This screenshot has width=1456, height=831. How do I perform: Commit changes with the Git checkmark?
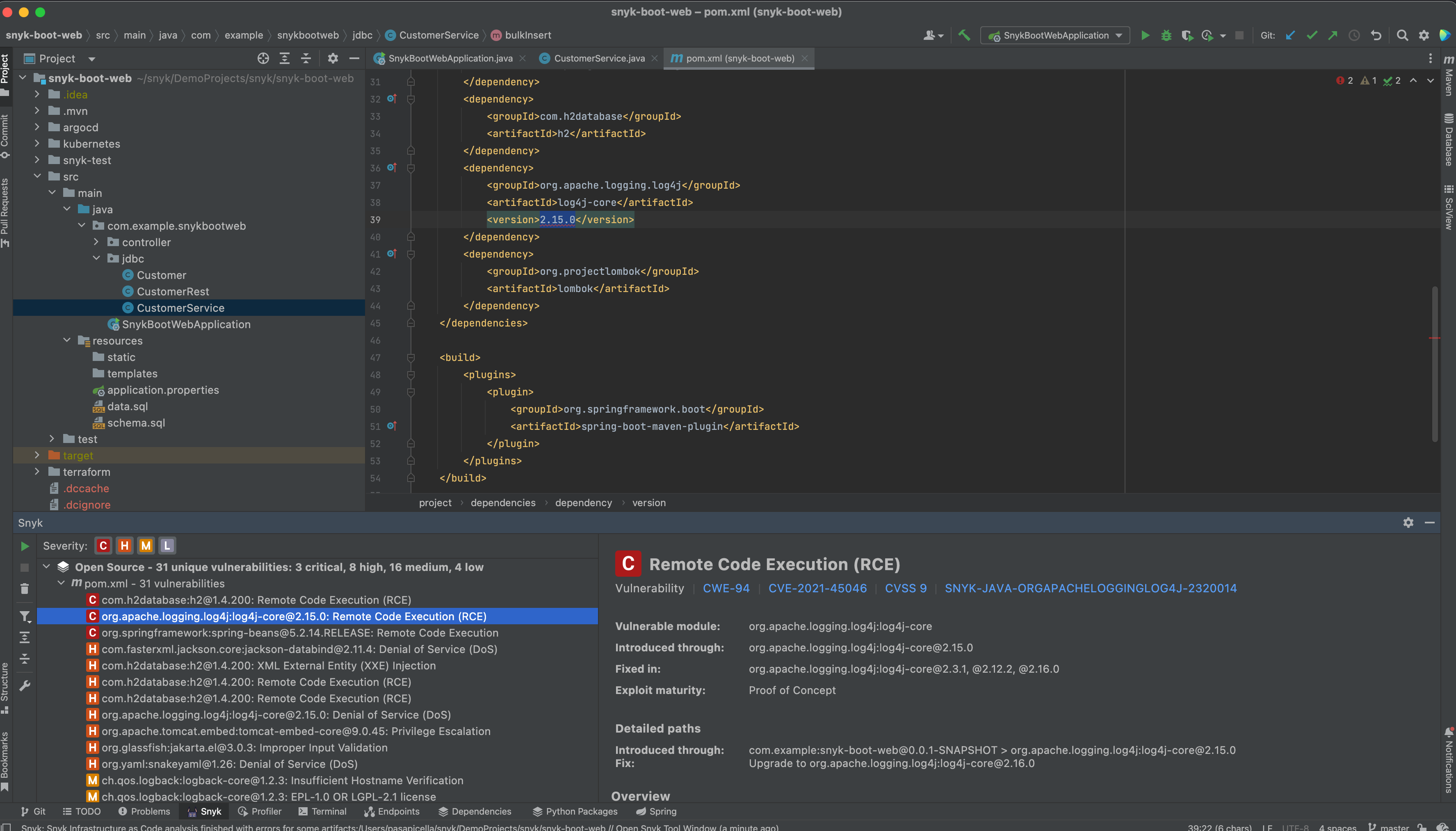pos(1312,35)
